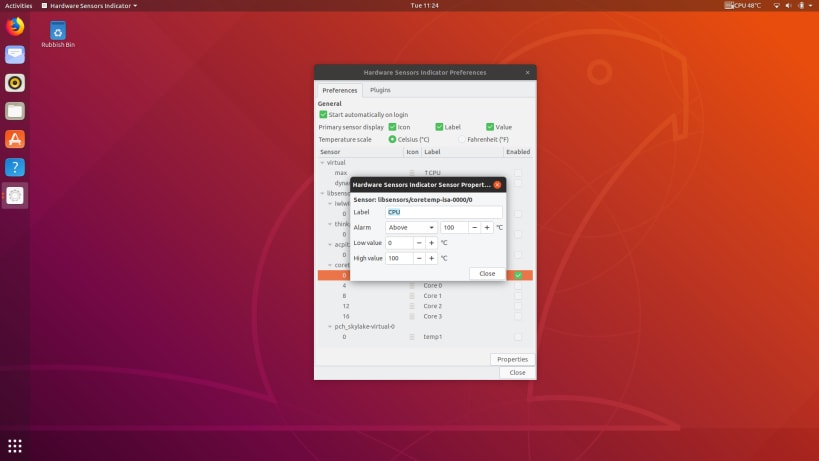Toggle Start automatically on login

tap(323, 114)
